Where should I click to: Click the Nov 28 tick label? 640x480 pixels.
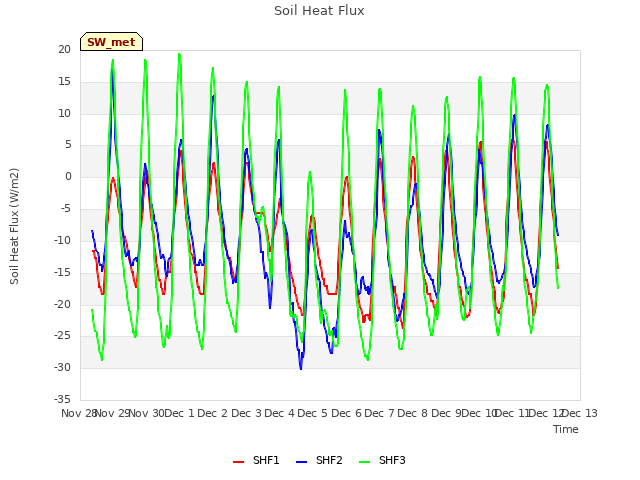(x=79, y=413)
